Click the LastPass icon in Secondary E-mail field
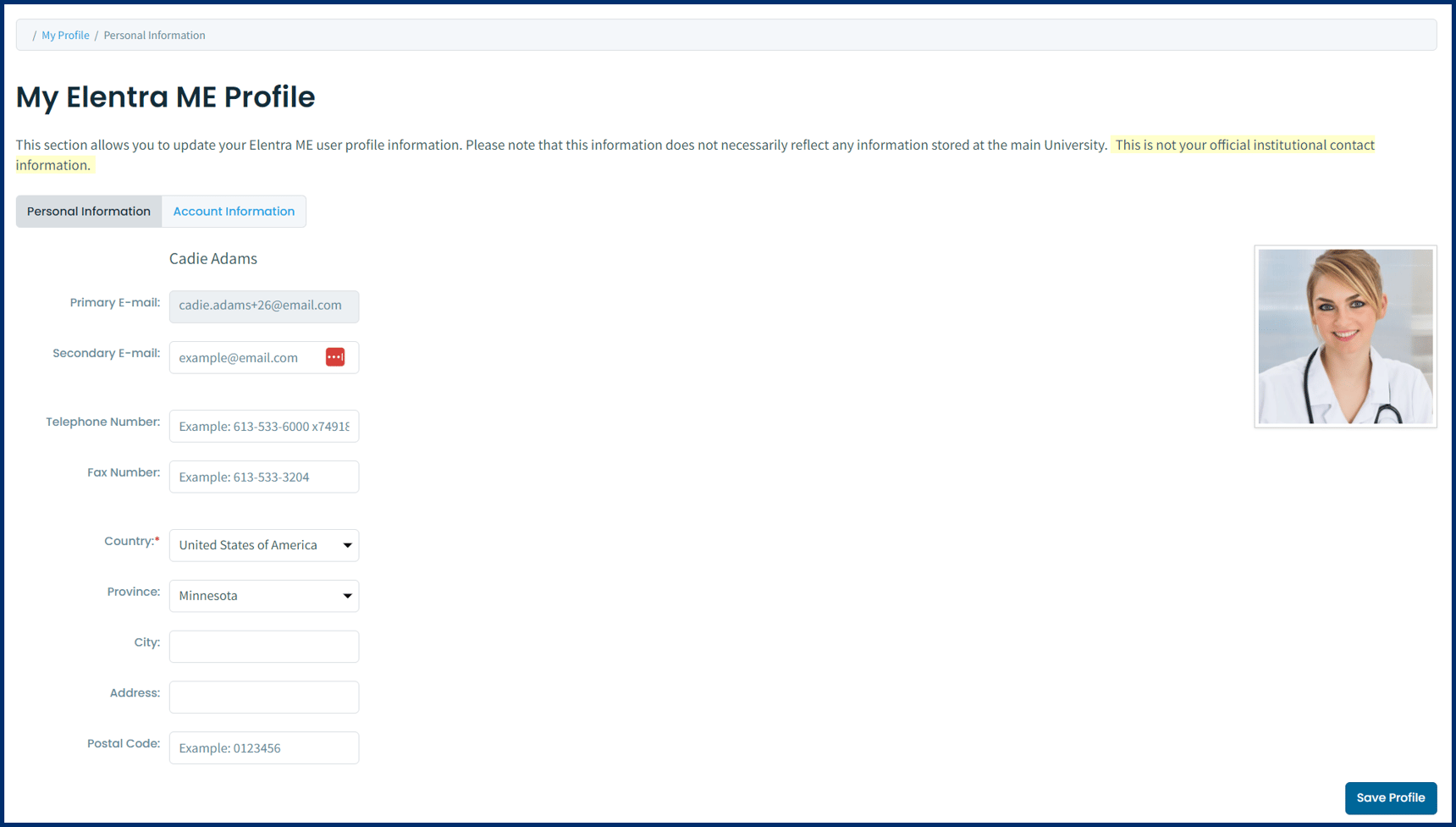 point(335,356)
